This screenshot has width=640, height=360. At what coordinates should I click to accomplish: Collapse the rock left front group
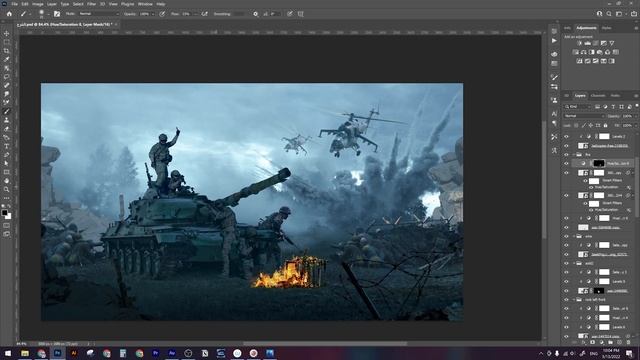click(574, 300)
